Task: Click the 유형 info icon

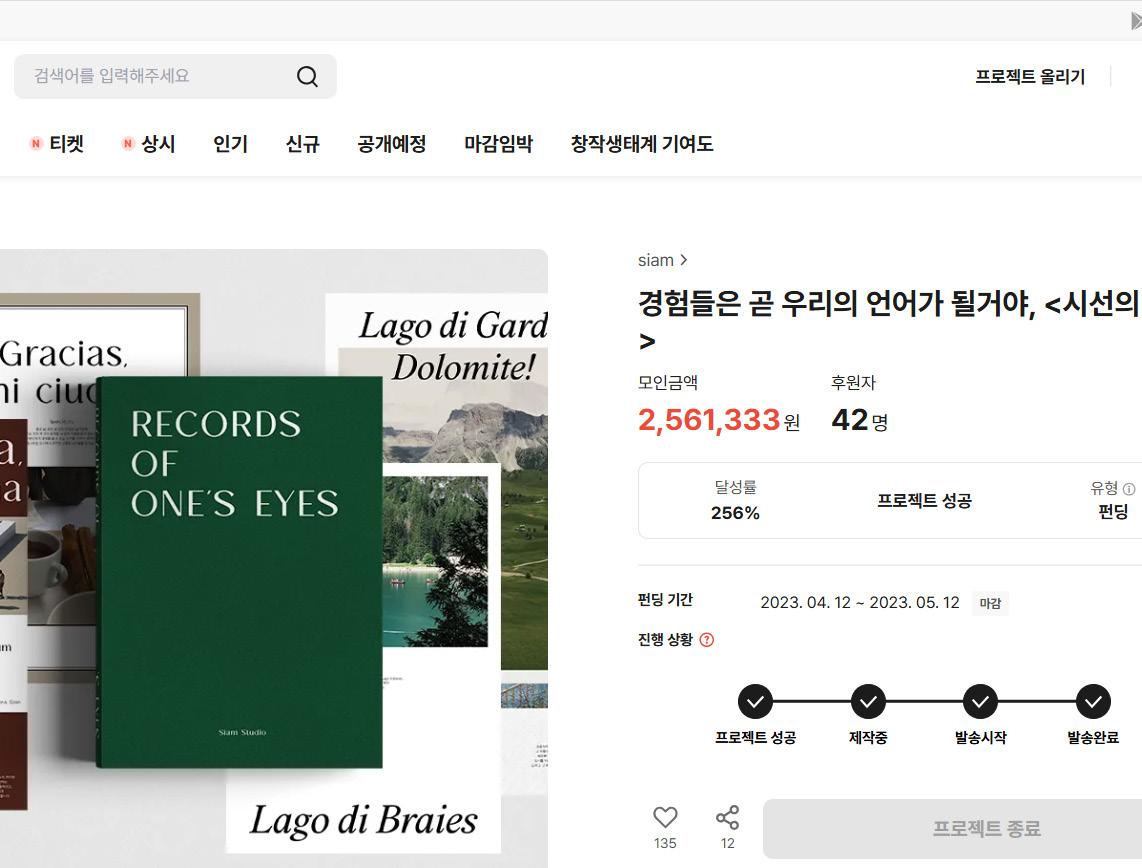Action: pos(1129,489)
